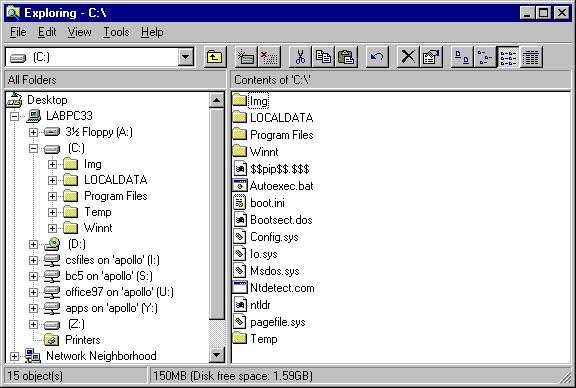
Task: Select the pagefile.sys file
Action: pos(269,322)
